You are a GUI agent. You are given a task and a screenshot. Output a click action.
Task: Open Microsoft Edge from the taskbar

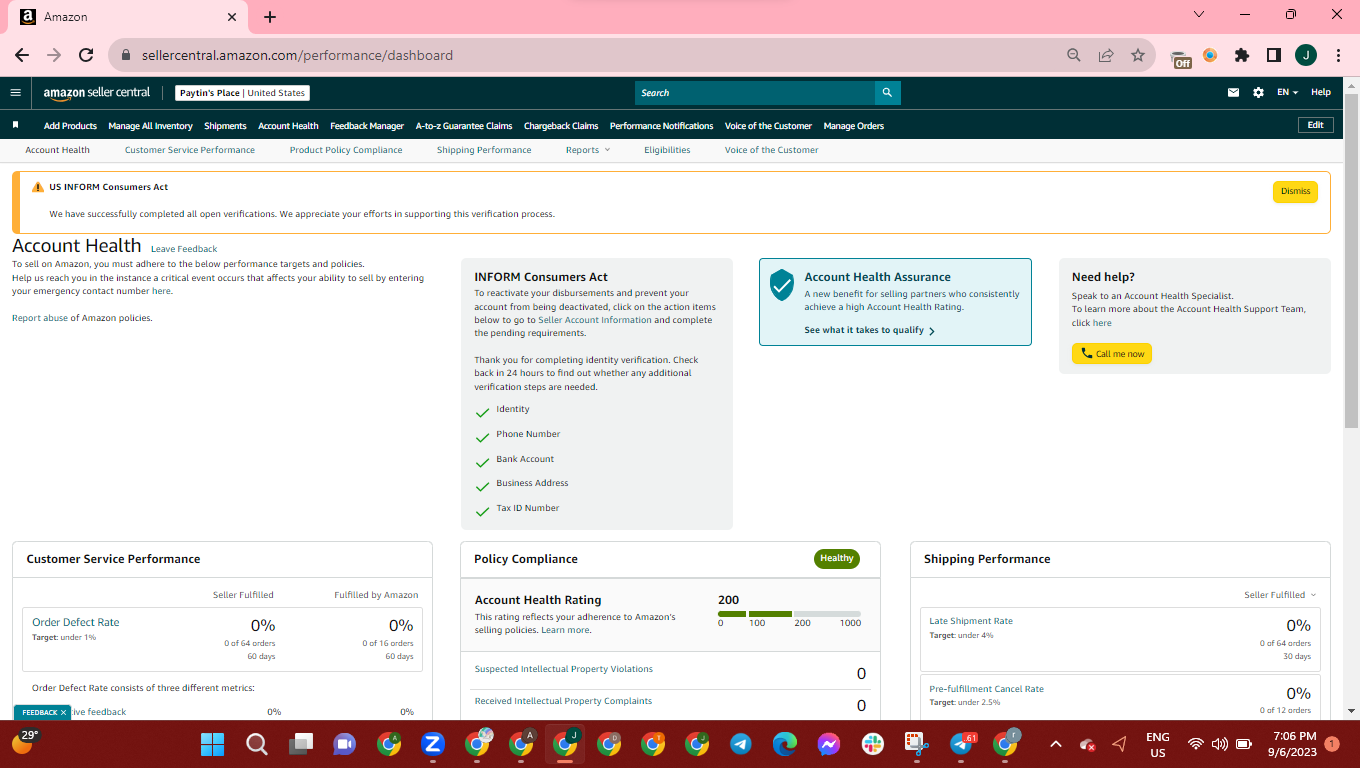785,744
